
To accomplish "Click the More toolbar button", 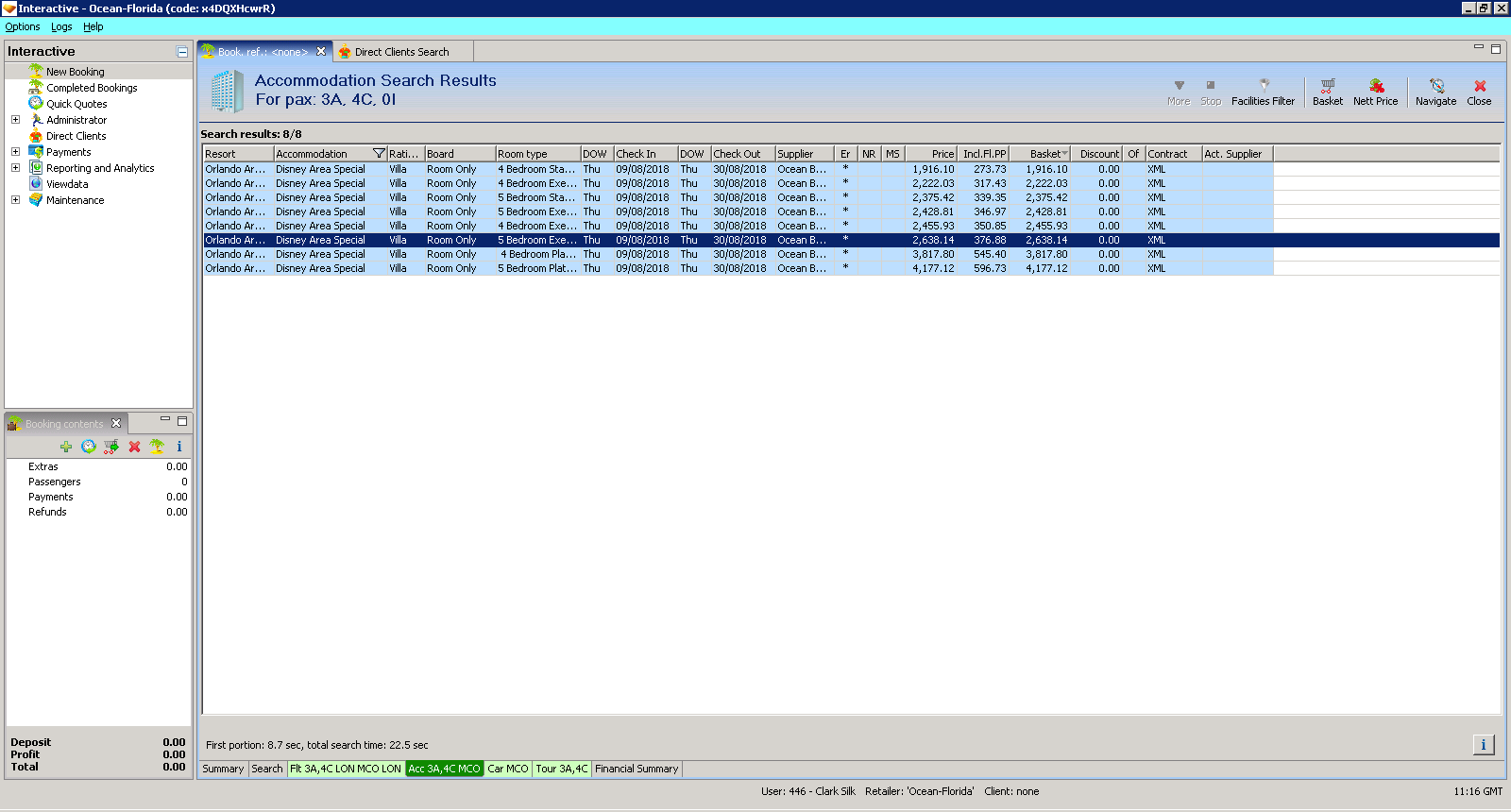I will [x=1179, y=93].
